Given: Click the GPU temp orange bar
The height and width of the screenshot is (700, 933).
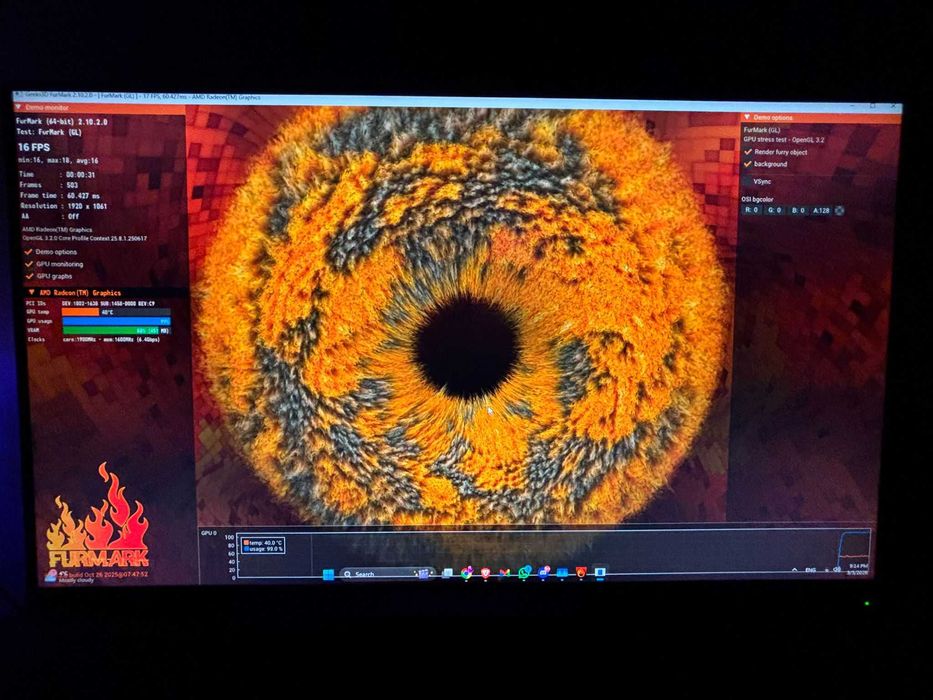Looking at the screenshot, I should click(81, 312).
